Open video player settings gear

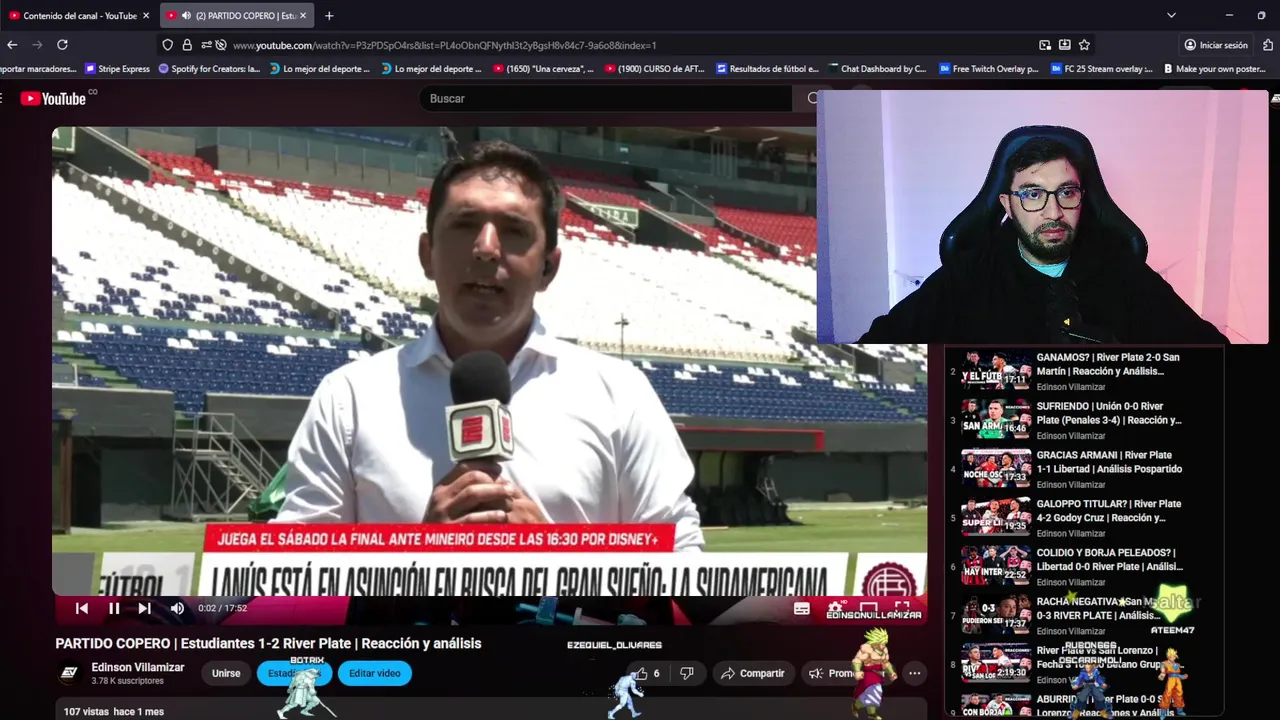835,607
